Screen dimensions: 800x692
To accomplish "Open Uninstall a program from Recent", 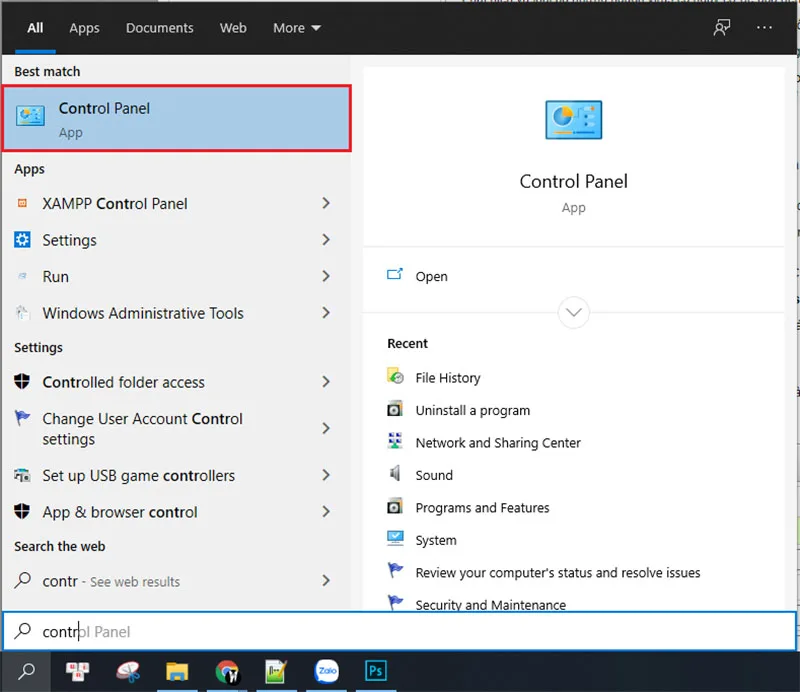I will (x=472, y=410).
